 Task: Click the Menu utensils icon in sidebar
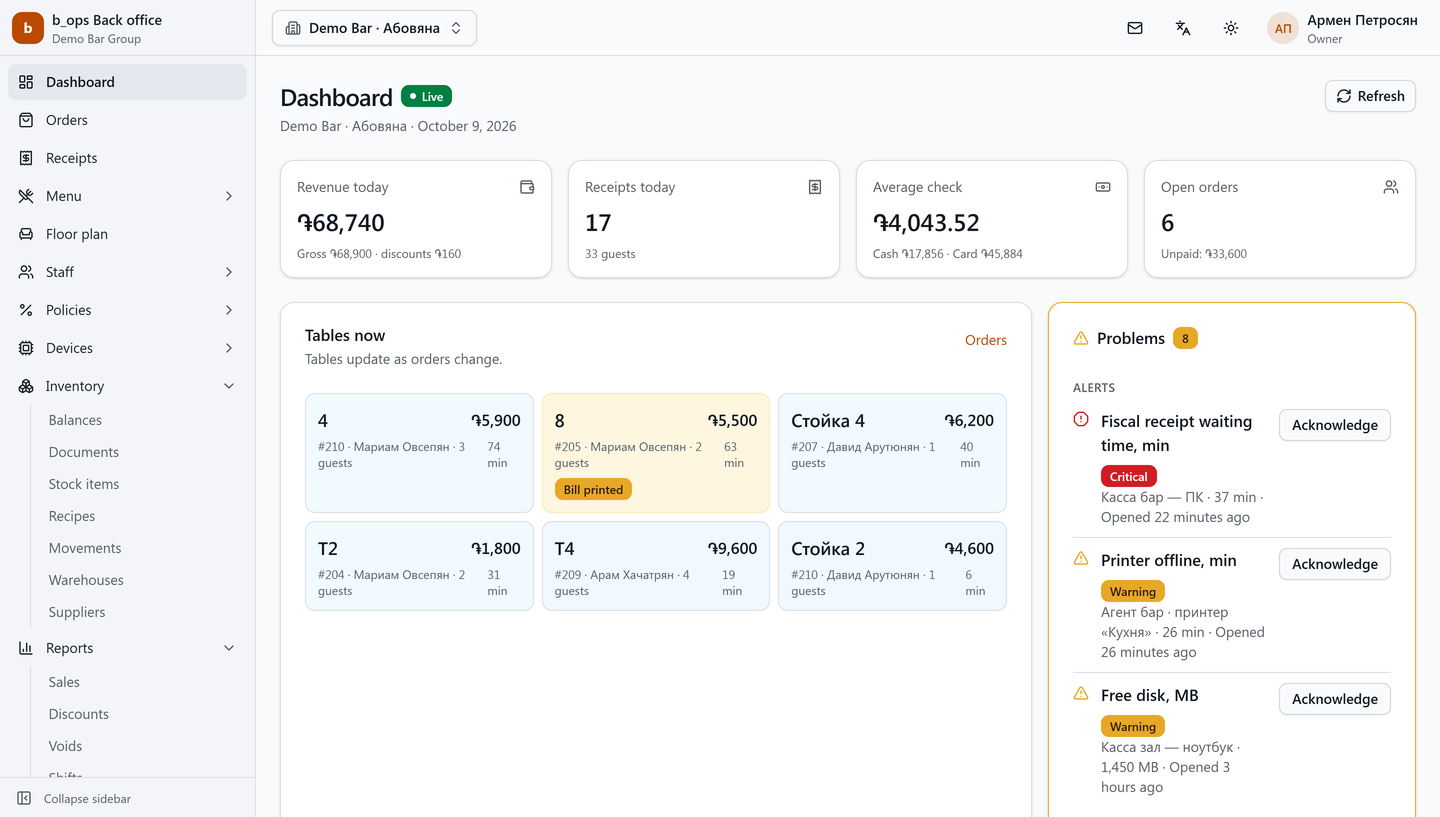(26, 196)
